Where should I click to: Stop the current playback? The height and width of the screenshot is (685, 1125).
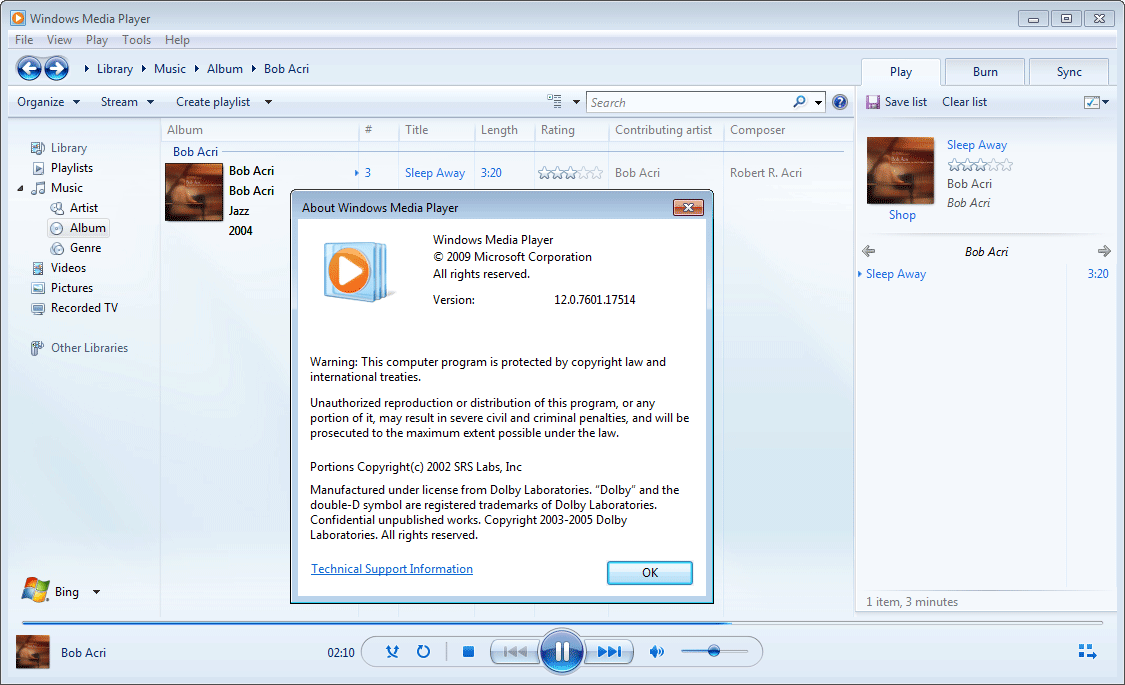click(x=469, y=651)
